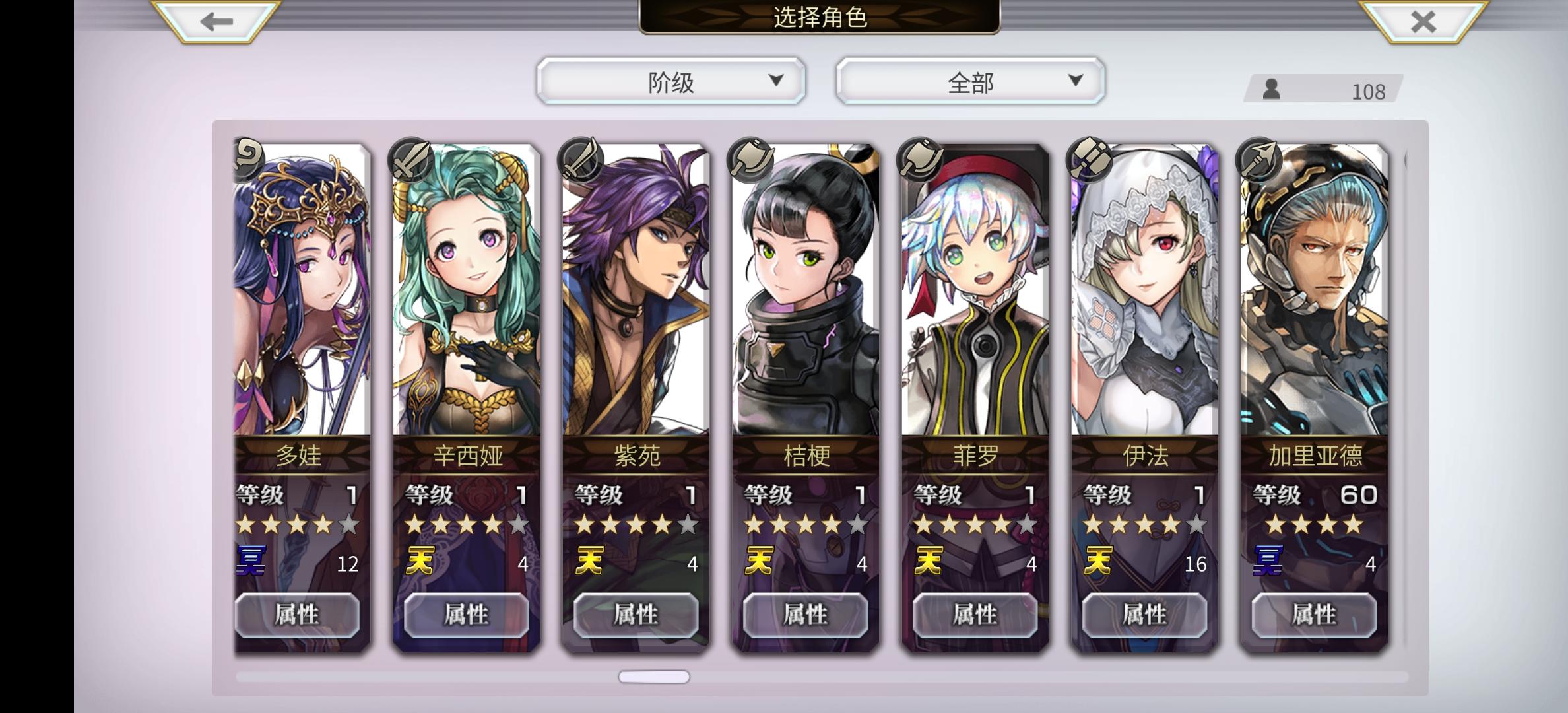Tap the staff weapon icon on 多娃's card
1568x713 pixels.
click(249, 159)
